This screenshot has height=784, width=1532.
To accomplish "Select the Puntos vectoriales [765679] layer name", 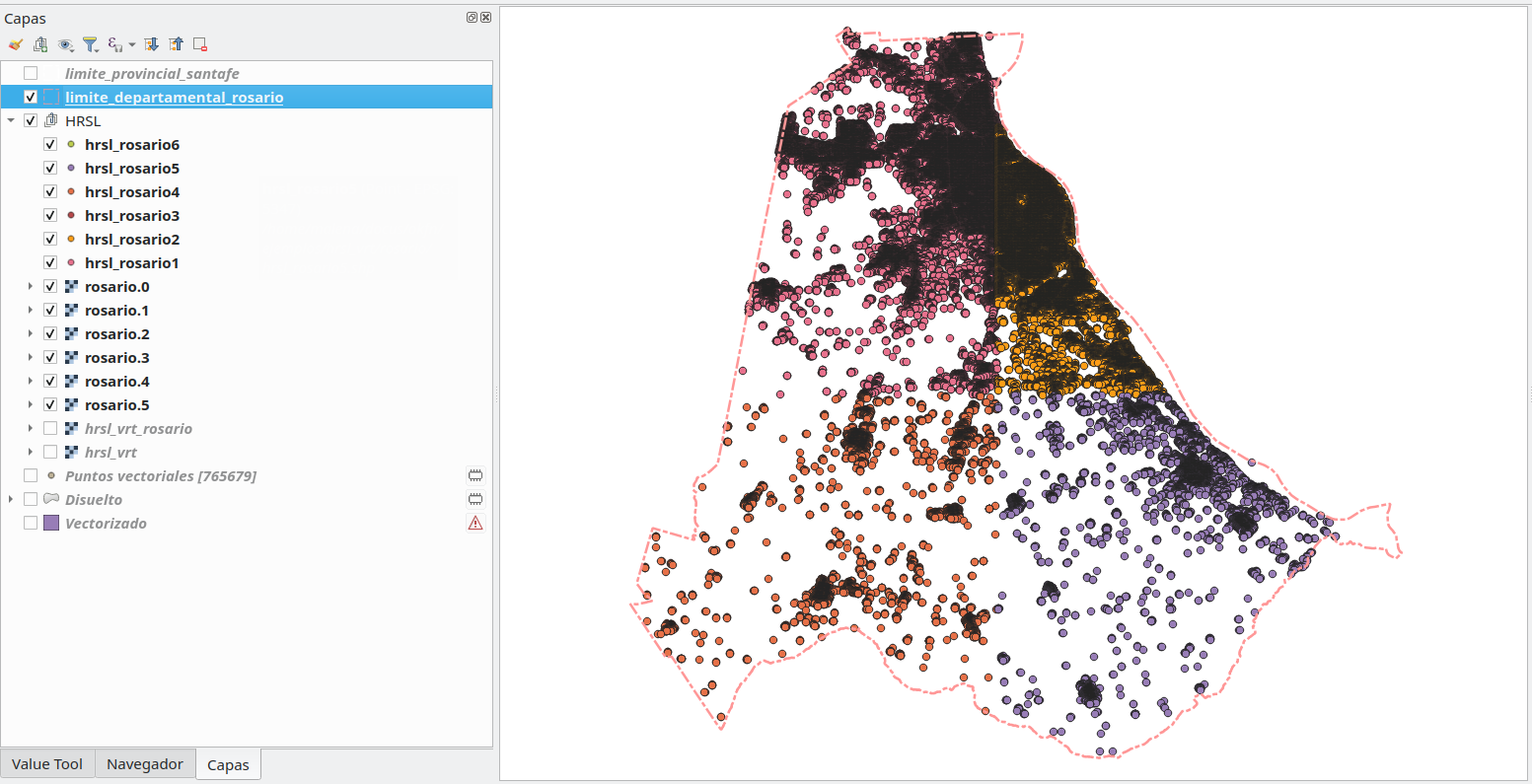I will pyautogui.click(x=161, y=476).
